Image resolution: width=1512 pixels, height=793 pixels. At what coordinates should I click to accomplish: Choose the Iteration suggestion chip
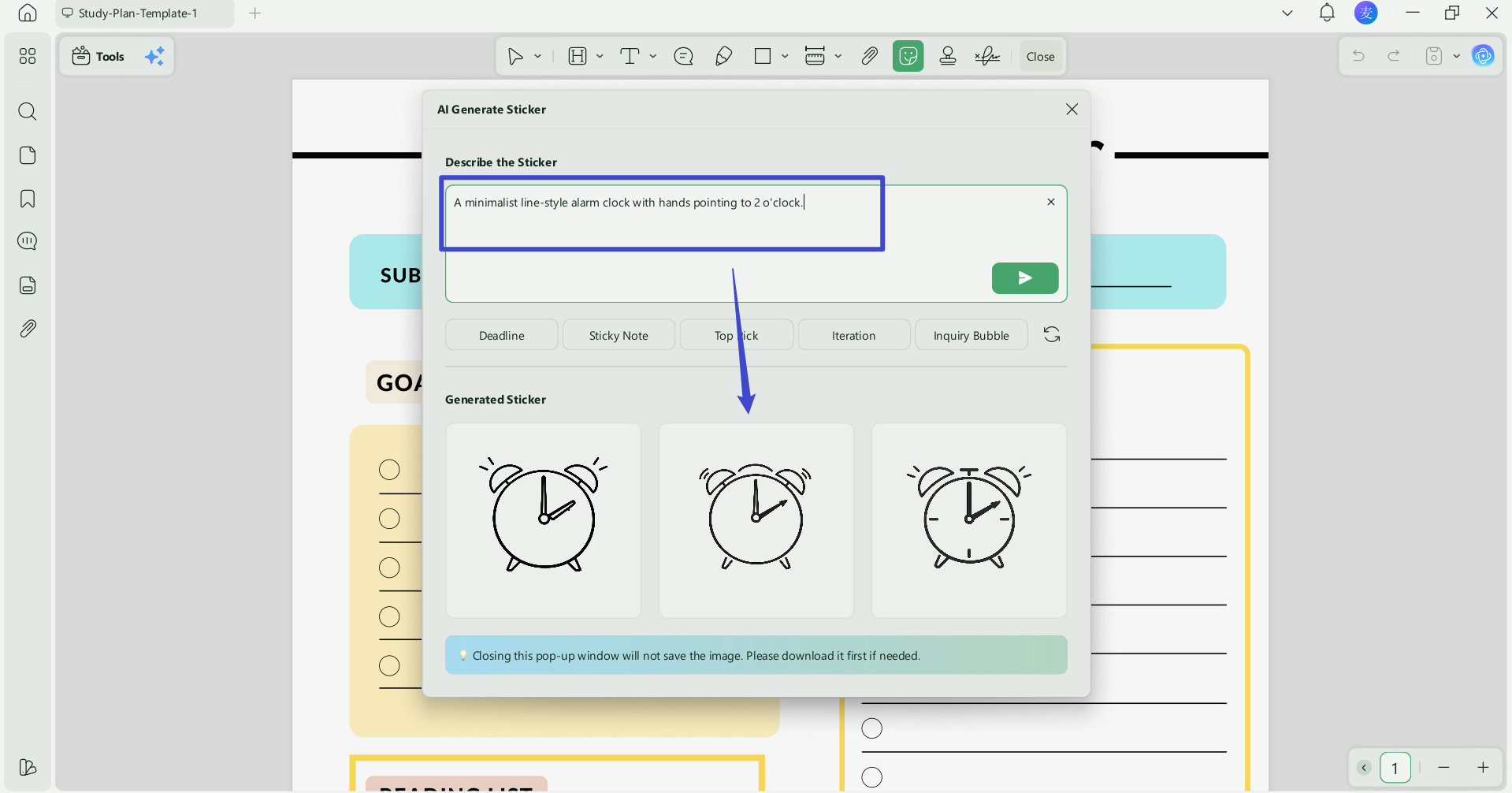point(853,335)
